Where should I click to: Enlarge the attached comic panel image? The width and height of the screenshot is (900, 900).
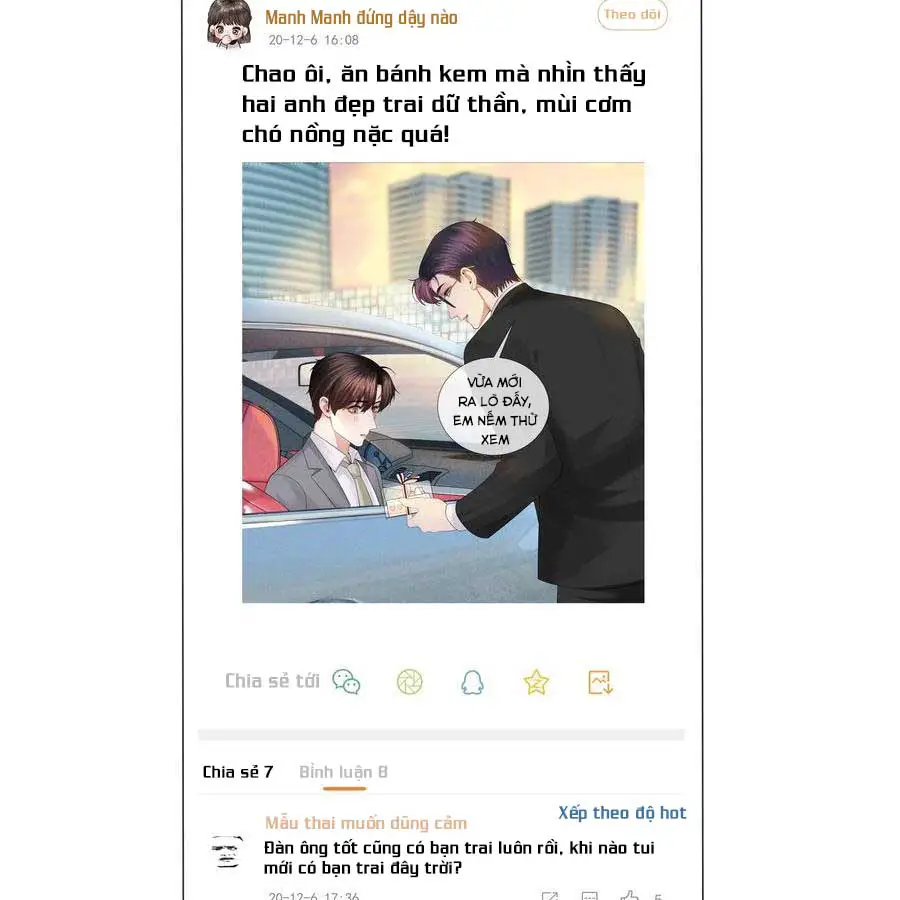[443, 383]
